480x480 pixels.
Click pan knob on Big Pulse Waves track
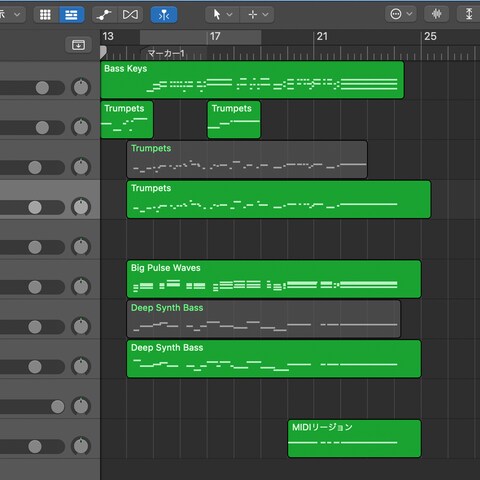(81, 286)
